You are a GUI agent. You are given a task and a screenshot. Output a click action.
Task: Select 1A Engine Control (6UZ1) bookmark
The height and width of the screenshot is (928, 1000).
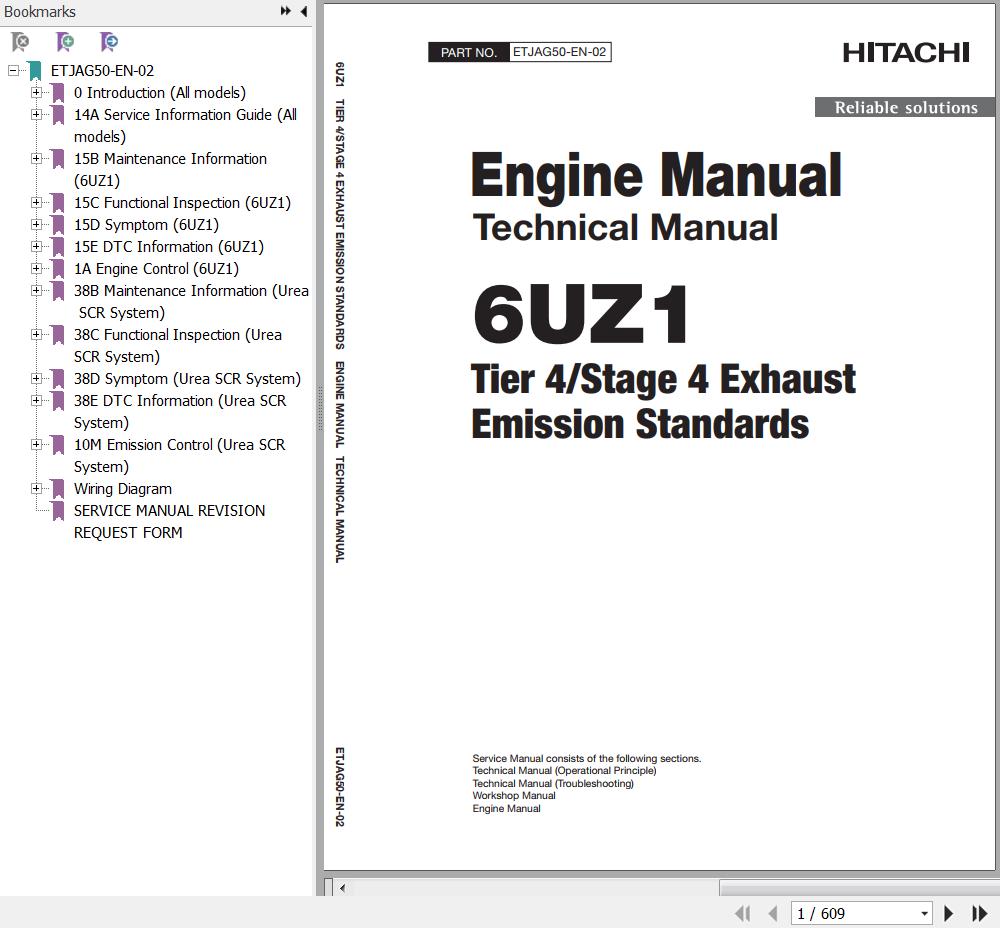point(156,269)
